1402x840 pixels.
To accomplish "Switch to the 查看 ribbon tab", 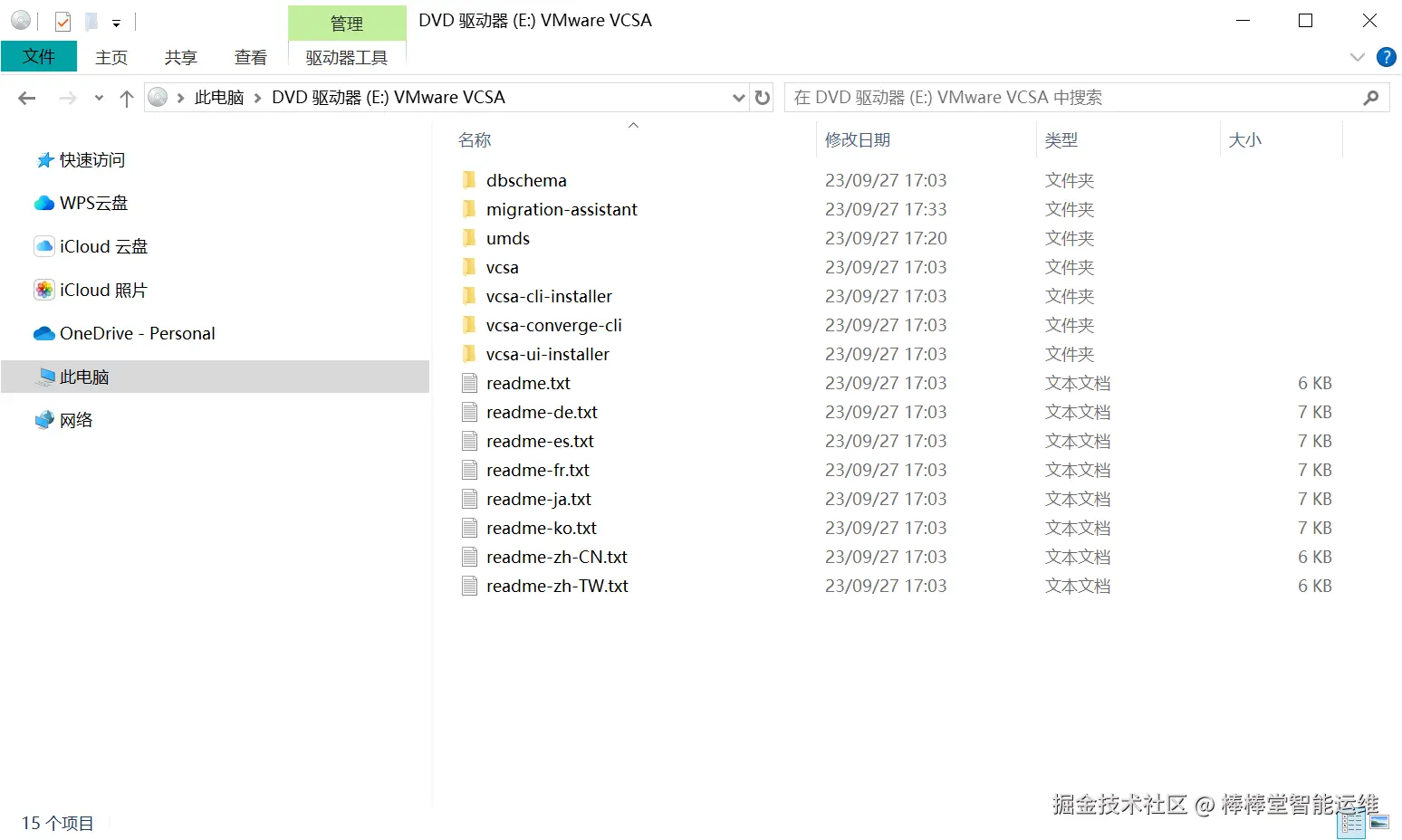I will point(251,57).
